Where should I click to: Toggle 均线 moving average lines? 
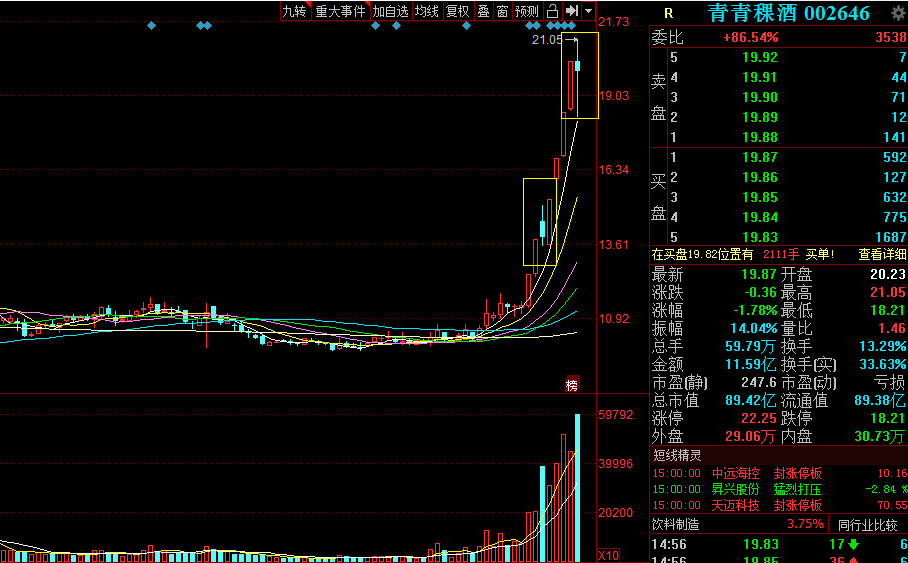tap(427, 11)
